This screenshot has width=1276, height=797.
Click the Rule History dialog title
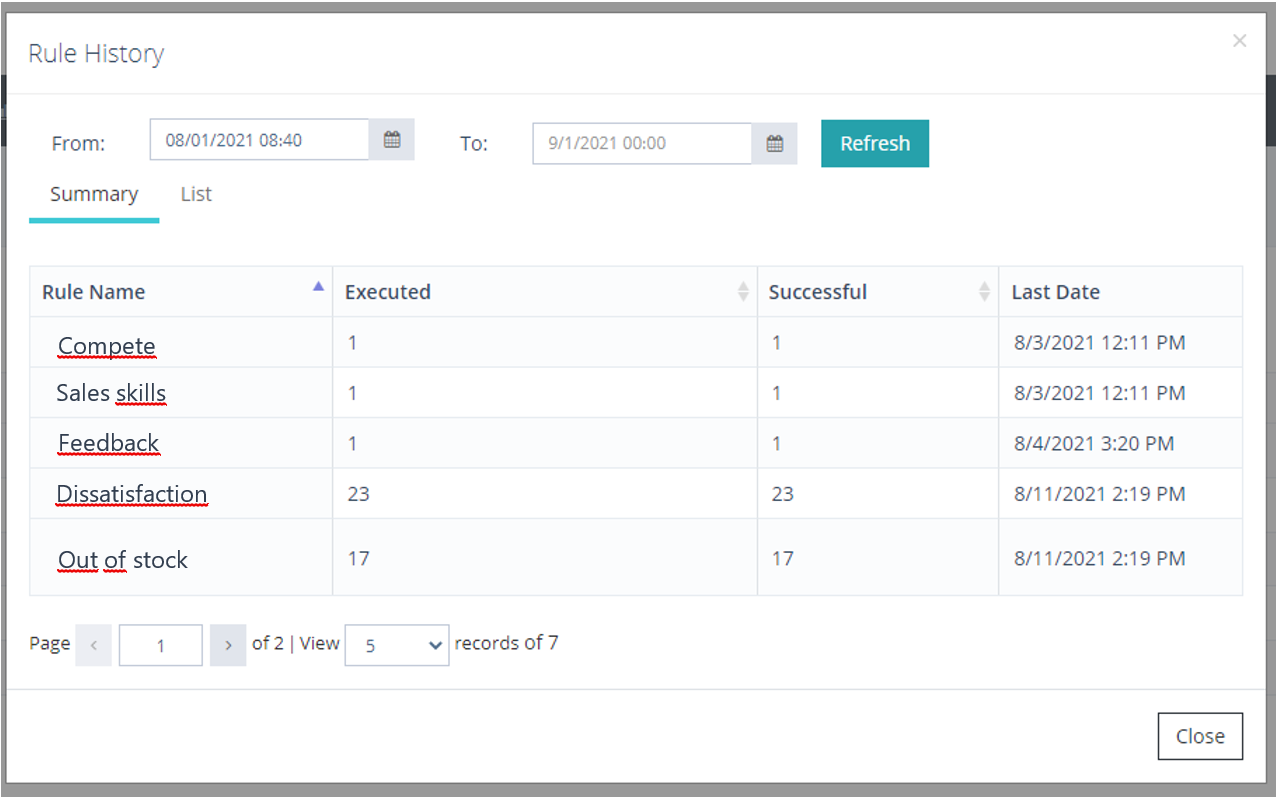(96, 53)
